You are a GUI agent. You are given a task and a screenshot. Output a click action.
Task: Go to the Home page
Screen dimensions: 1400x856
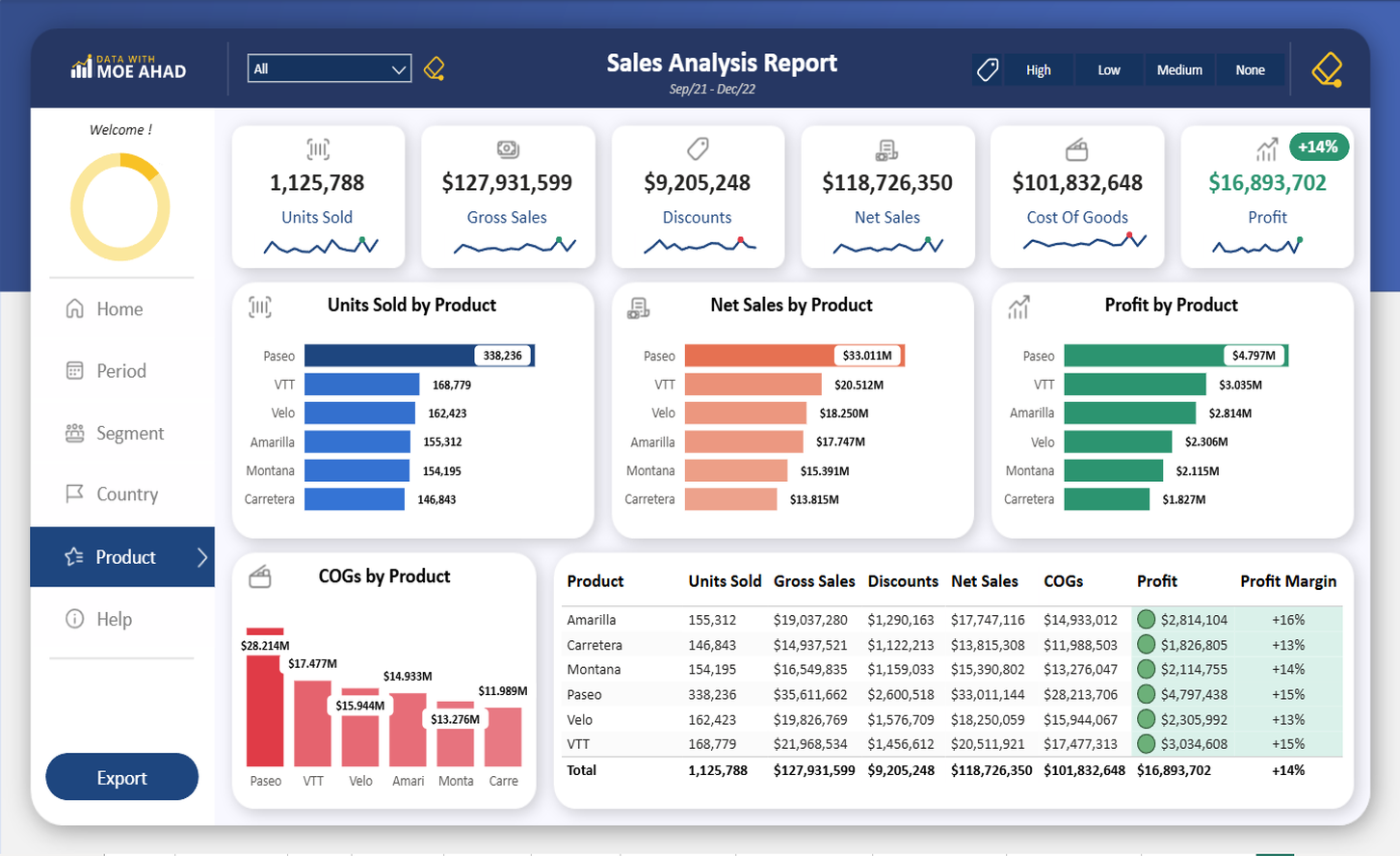[x=119, y=308]
